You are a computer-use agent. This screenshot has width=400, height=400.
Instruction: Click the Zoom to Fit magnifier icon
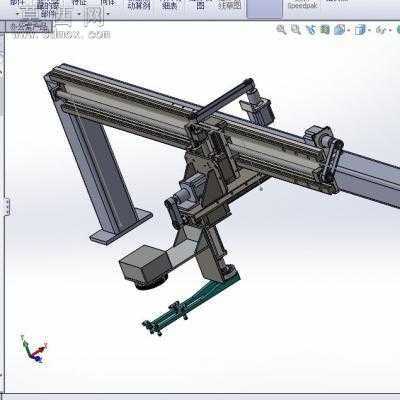tap(281, 30)
